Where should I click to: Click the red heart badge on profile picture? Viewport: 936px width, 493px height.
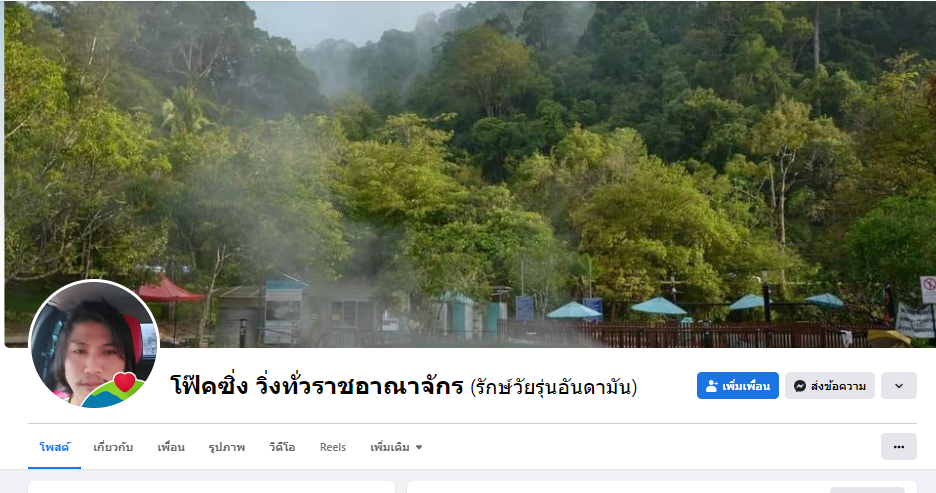click(125, 381)
